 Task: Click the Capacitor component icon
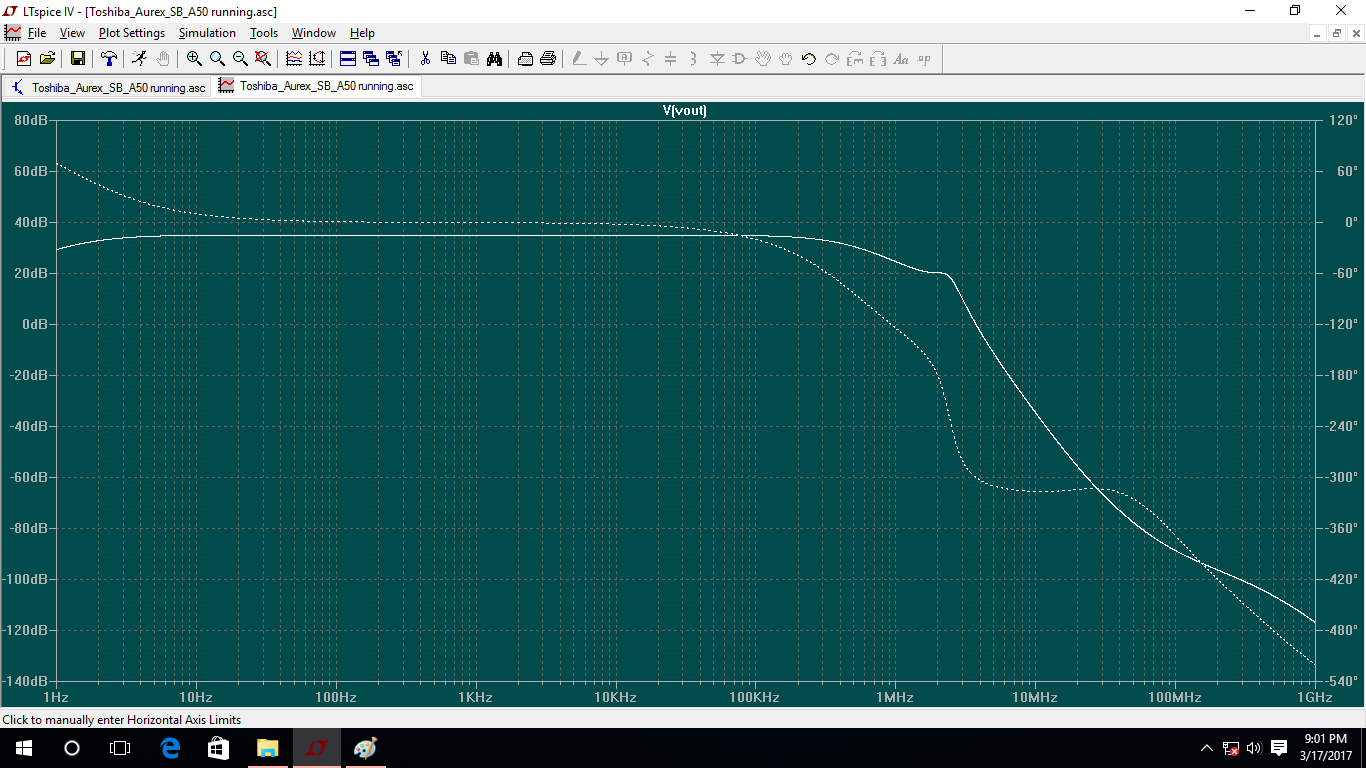[x=670, y=59]
